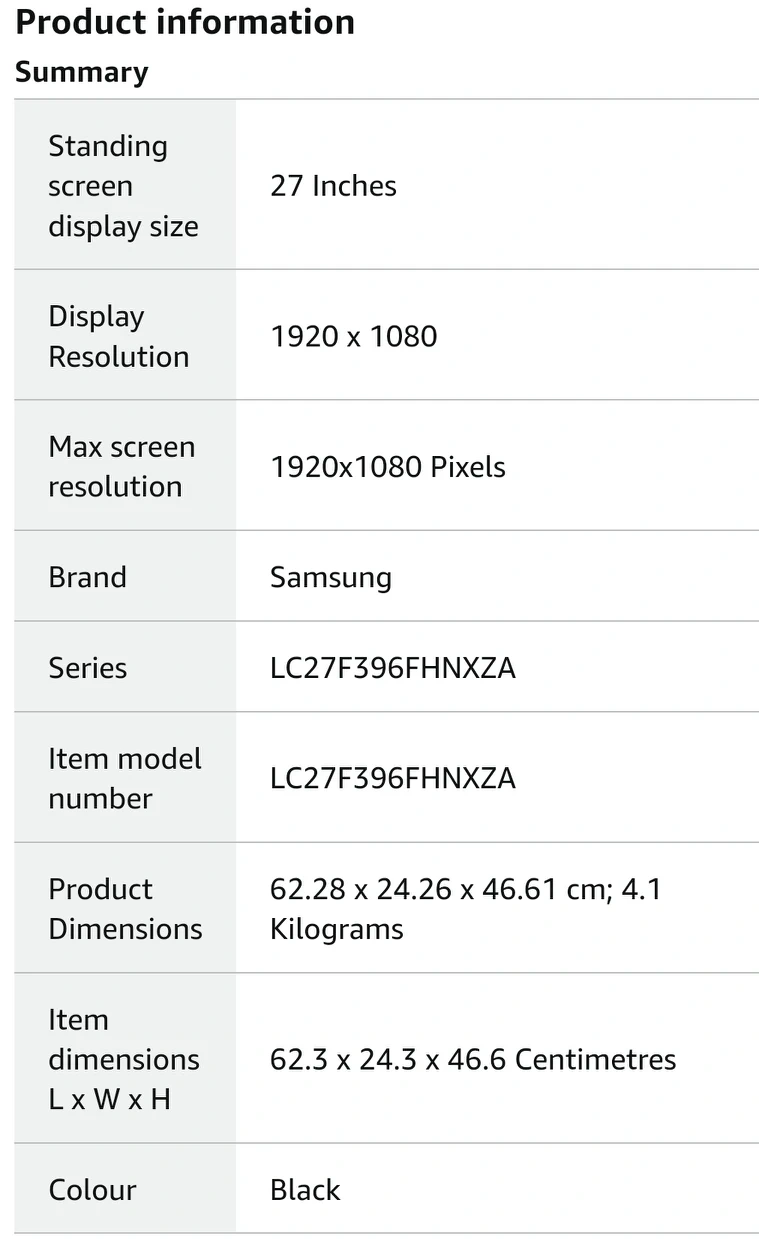This screenshot has width=759, height=1239.
Task: Click the Standing screen display size label
Action: click(124, 186)
